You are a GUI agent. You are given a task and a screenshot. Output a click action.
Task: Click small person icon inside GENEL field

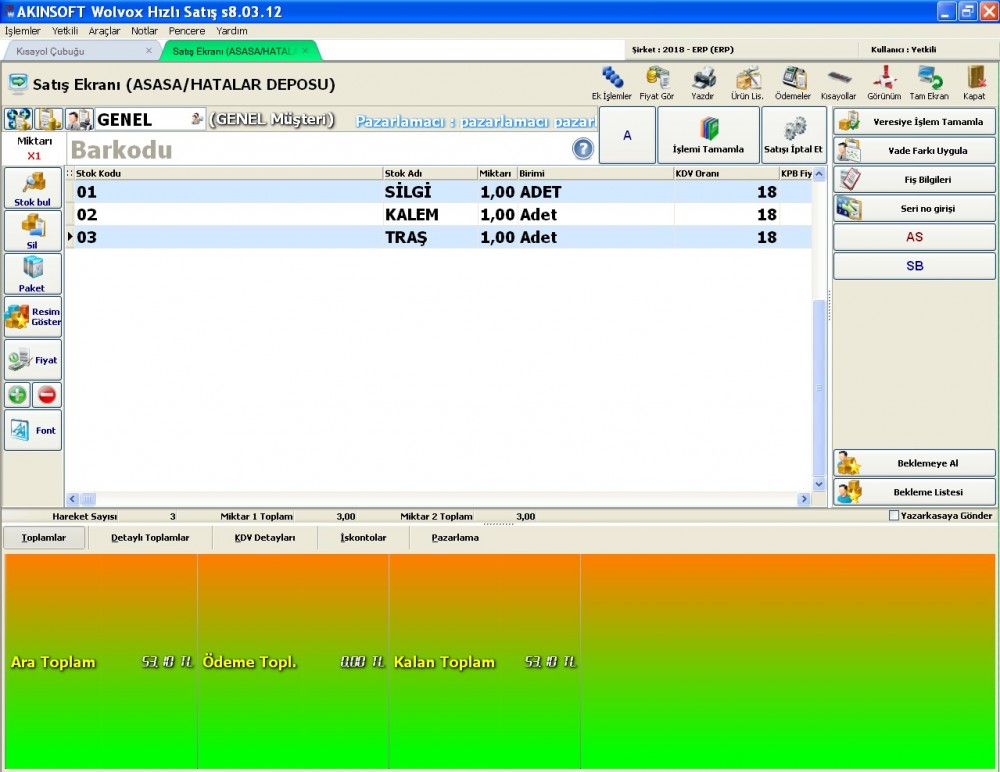[196, 119]
